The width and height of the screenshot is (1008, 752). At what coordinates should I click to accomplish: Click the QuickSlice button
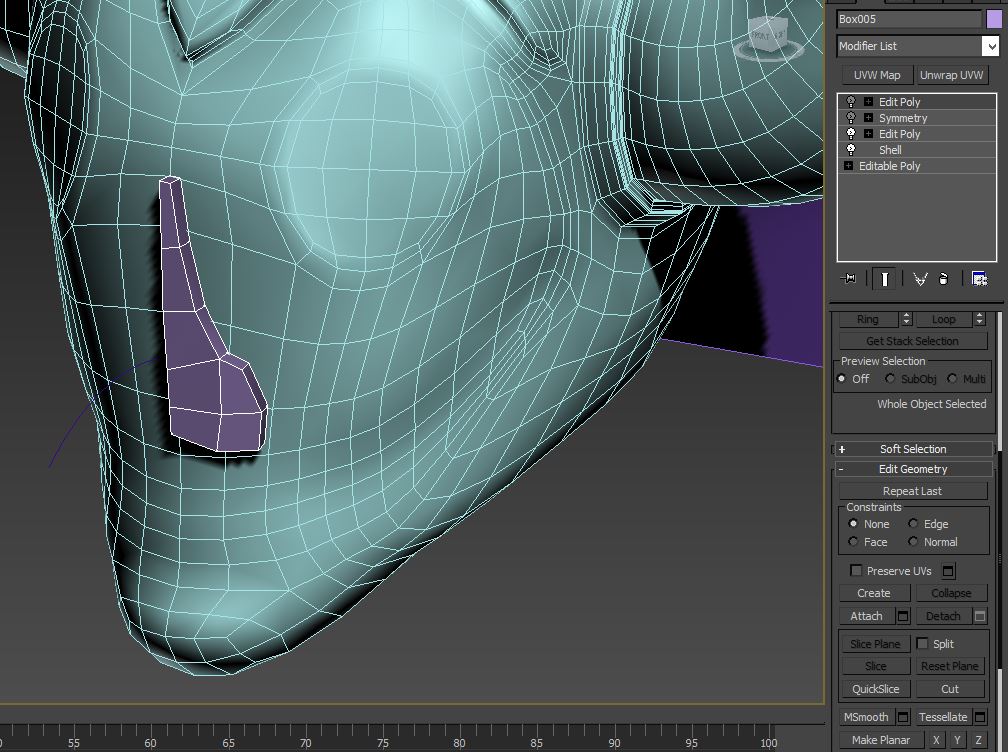click(875, 689)
